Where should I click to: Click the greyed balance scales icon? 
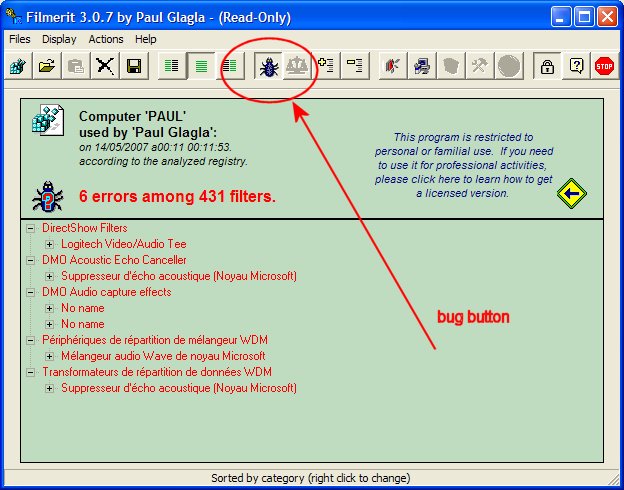297,66
